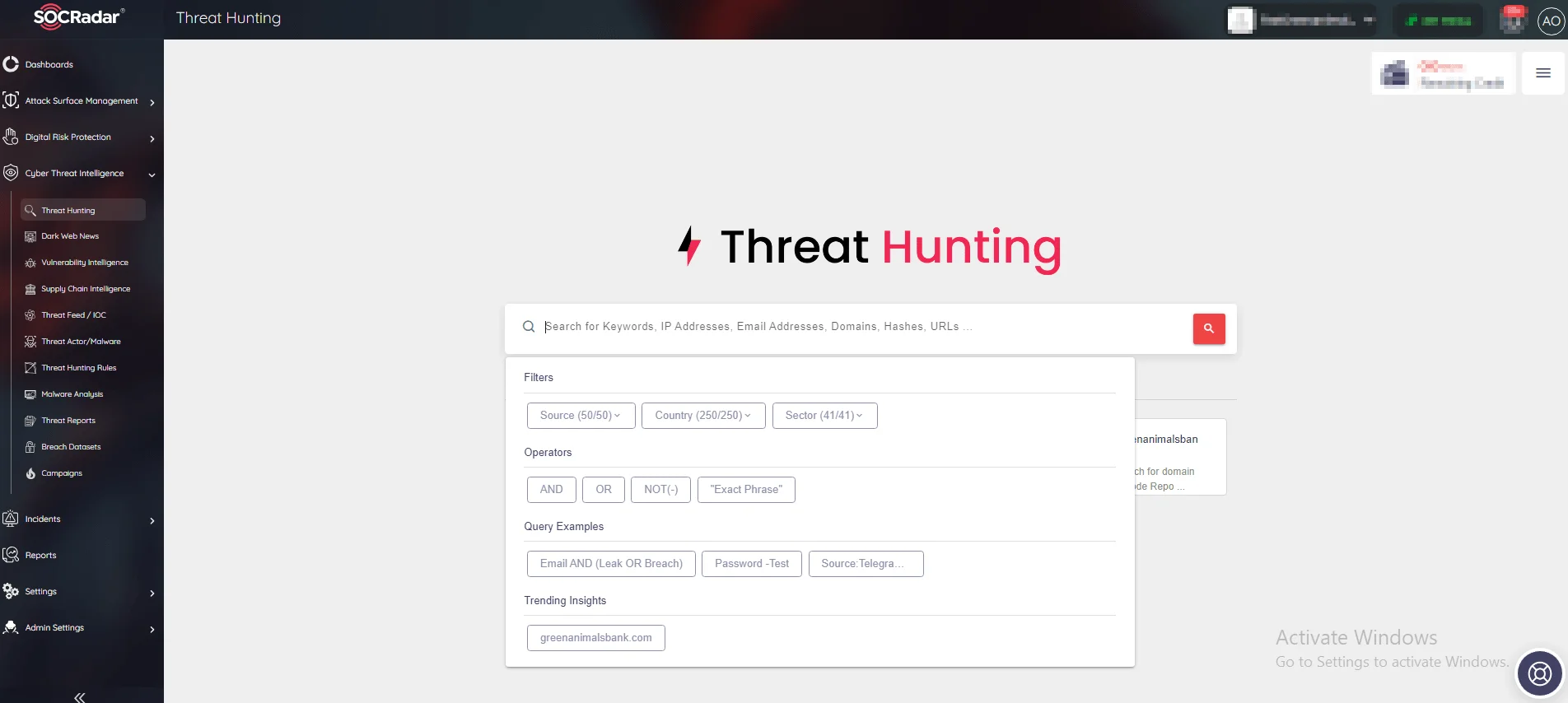Open the Source (50/50) filter dropdown
This screenshot has width=1568, height=703.
pyautogui.click(x=581, y=416)
